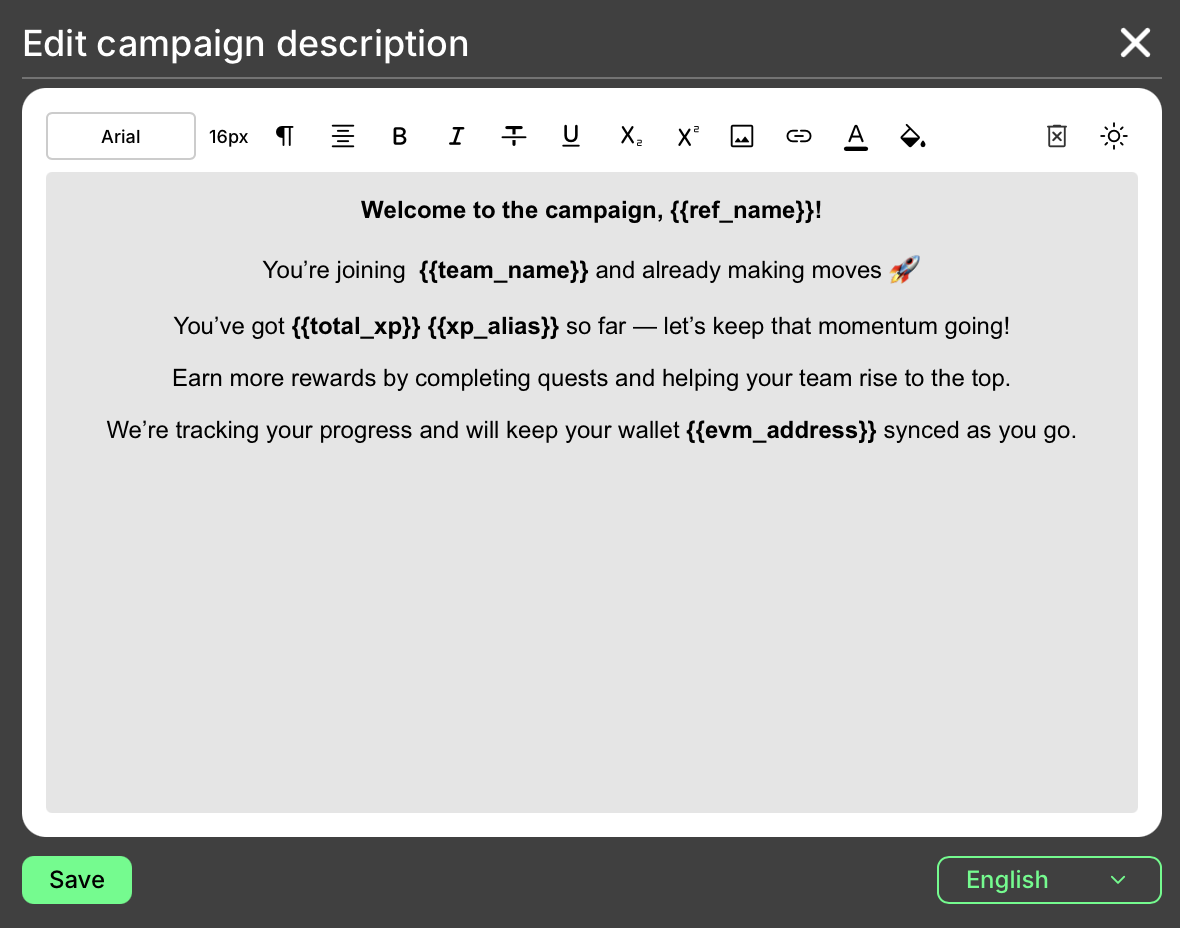
Task: Apply italic formatting to text
Action: (x=456, y=137)
